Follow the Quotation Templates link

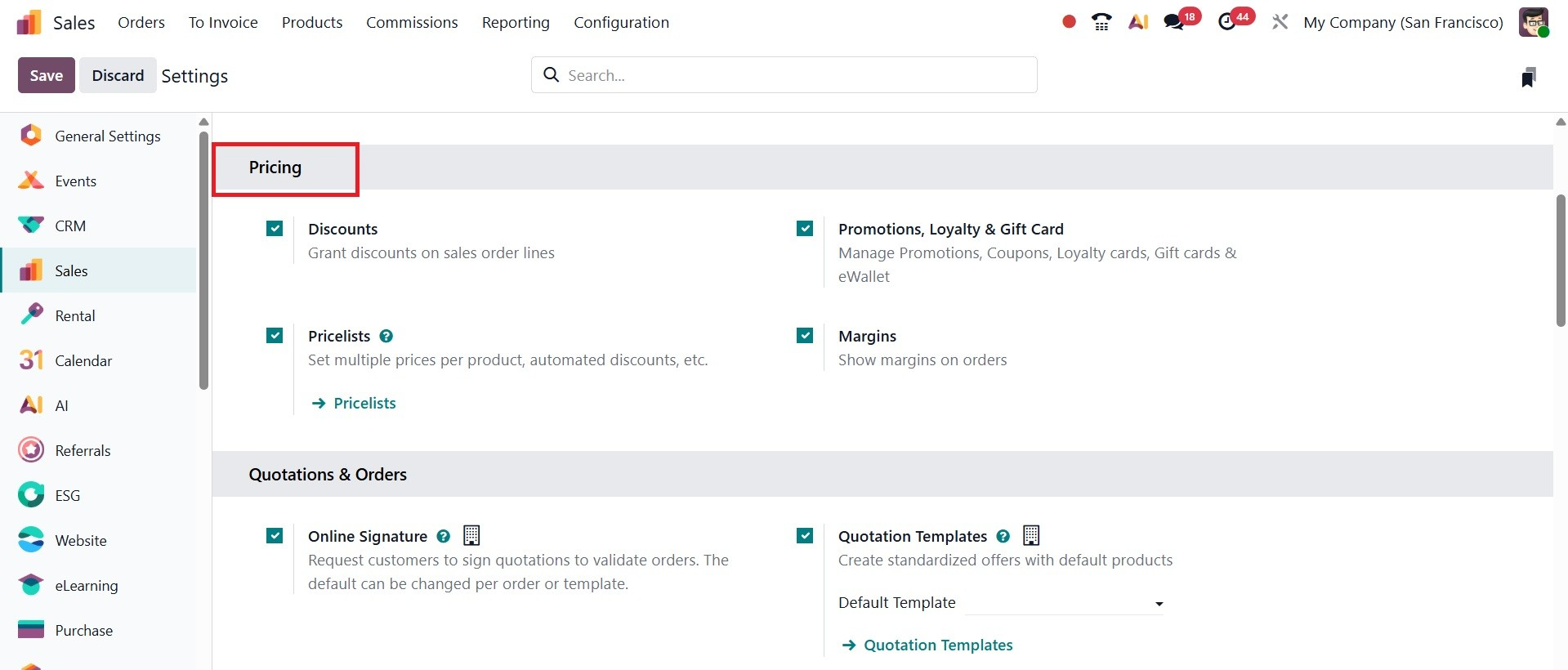pos(937,645)
